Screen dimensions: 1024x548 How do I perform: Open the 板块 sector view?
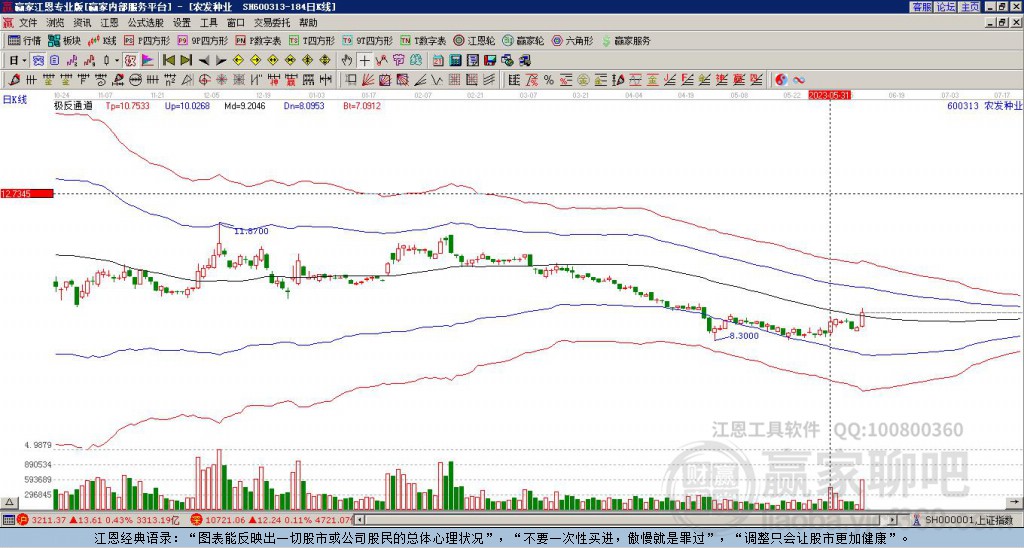tap(64, 40)
